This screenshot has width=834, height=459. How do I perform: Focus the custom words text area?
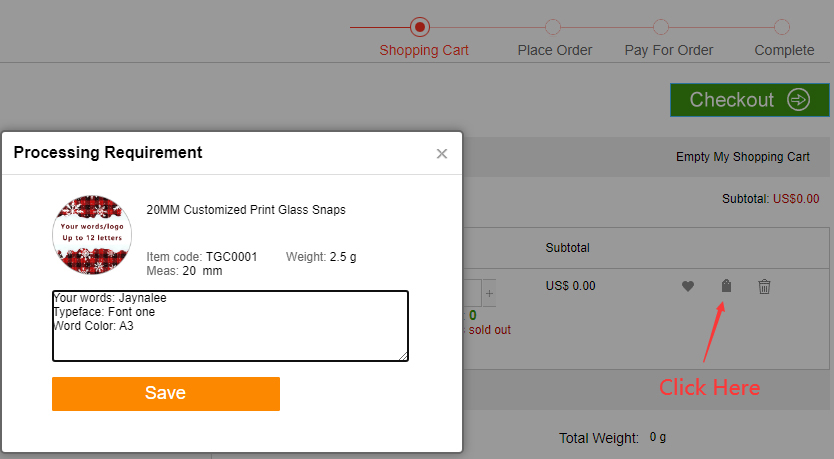pyautogui.click(x=230, y=325)
